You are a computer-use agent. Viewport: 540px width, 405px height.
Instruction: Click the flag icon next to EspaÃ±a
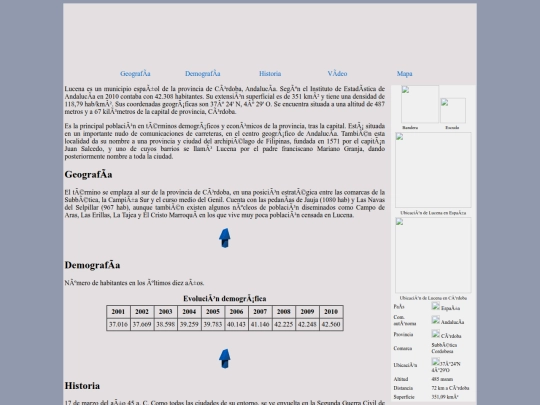(x=436, y=306)
